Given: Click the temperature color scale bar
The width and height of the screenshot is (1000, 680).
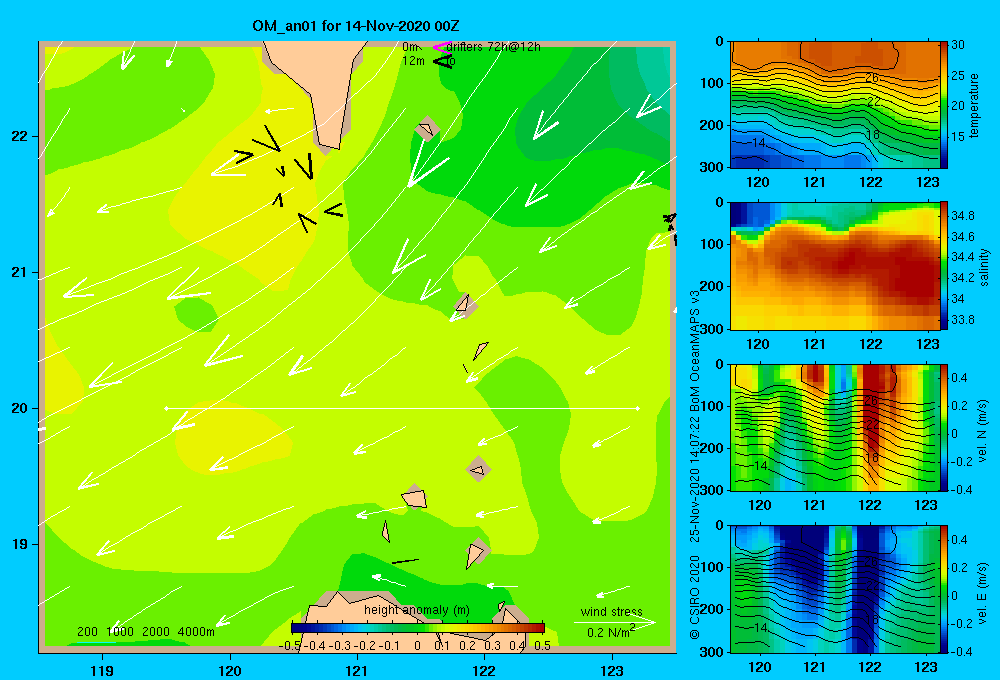Looking at the screenshot, I should click(x=943, y=105).
